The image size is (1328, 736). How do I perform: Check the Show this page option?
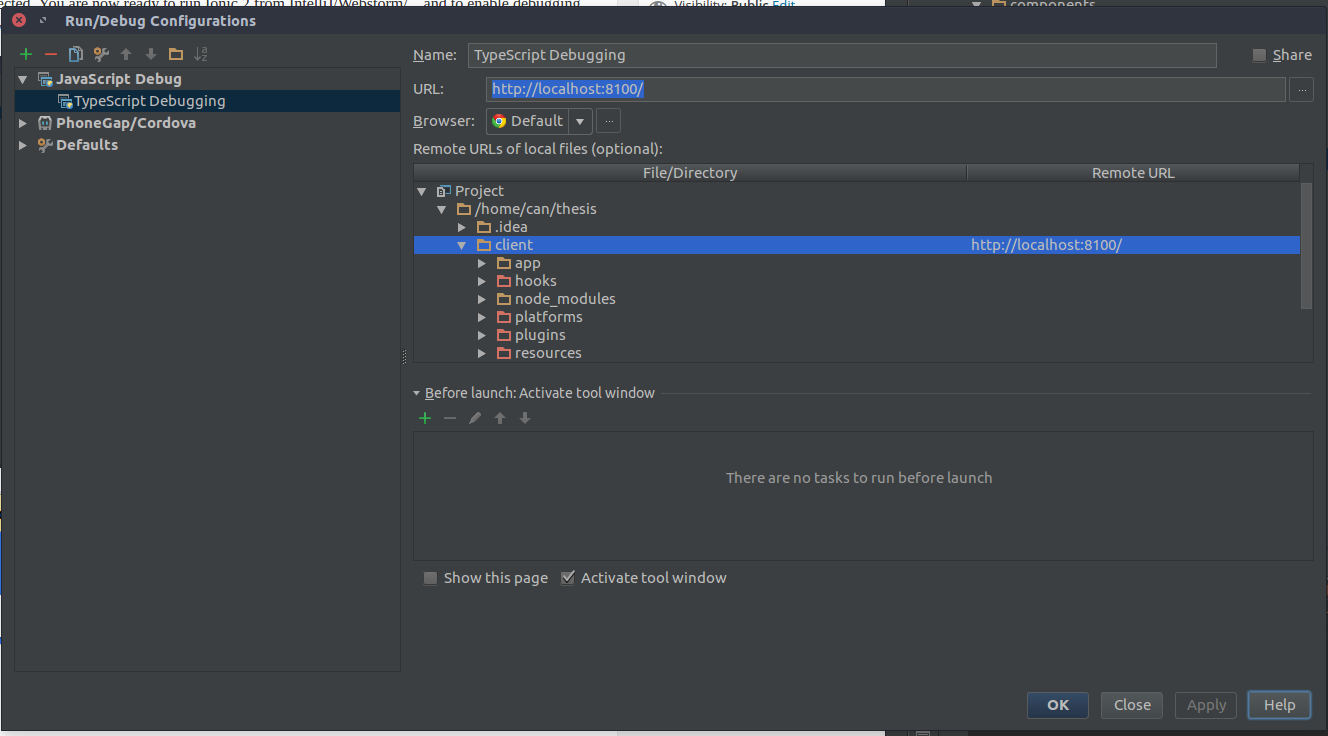[430, 578]
